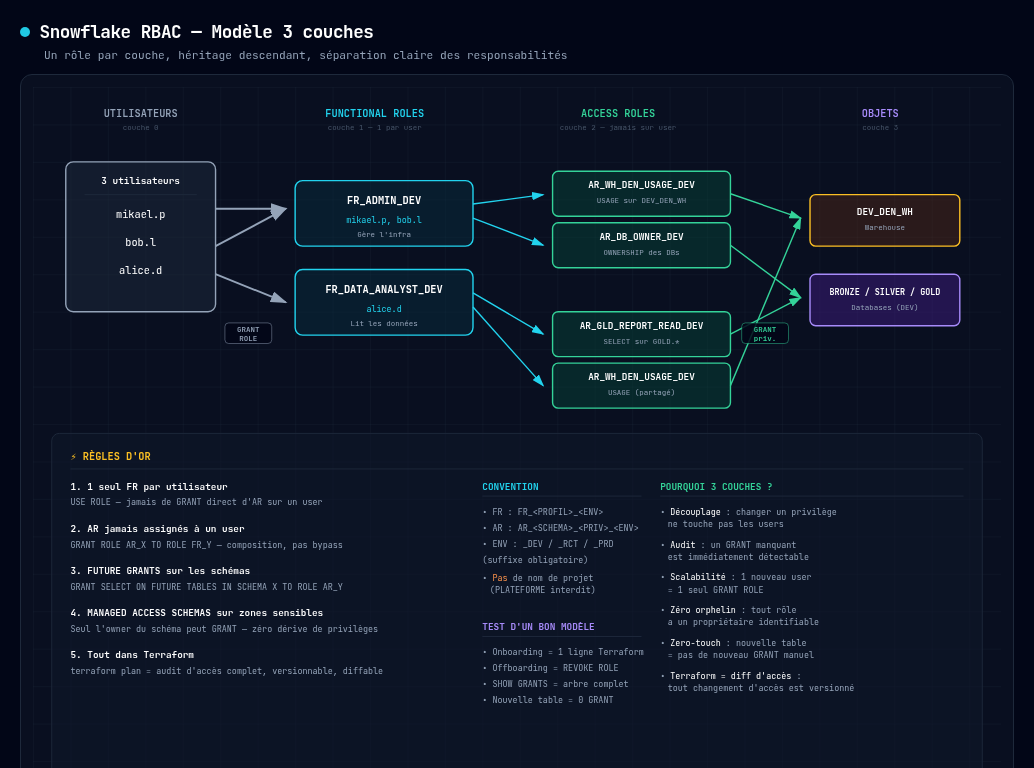Viewport: 1034px width, 768px height.
Task: Select 'GRANT SELECT ON FUTURE TABLES IN SCHEMA X'
Action: pos(206,587)
